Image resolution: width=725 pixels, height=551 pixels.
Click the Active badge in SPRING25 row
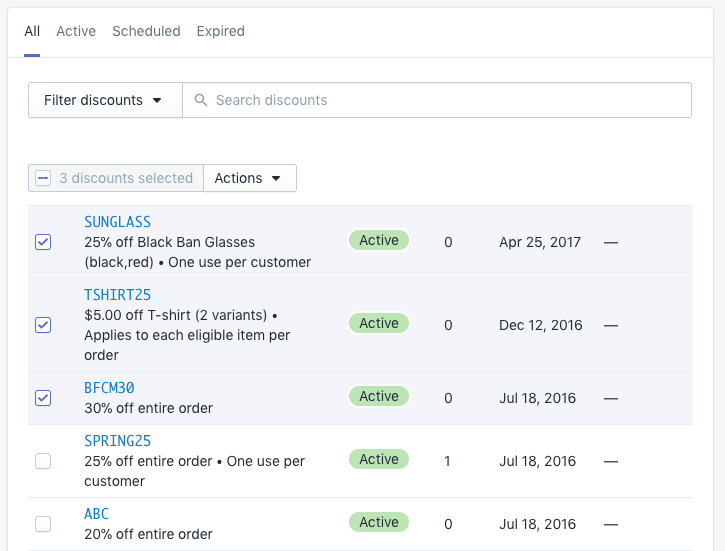coord(379,459)
